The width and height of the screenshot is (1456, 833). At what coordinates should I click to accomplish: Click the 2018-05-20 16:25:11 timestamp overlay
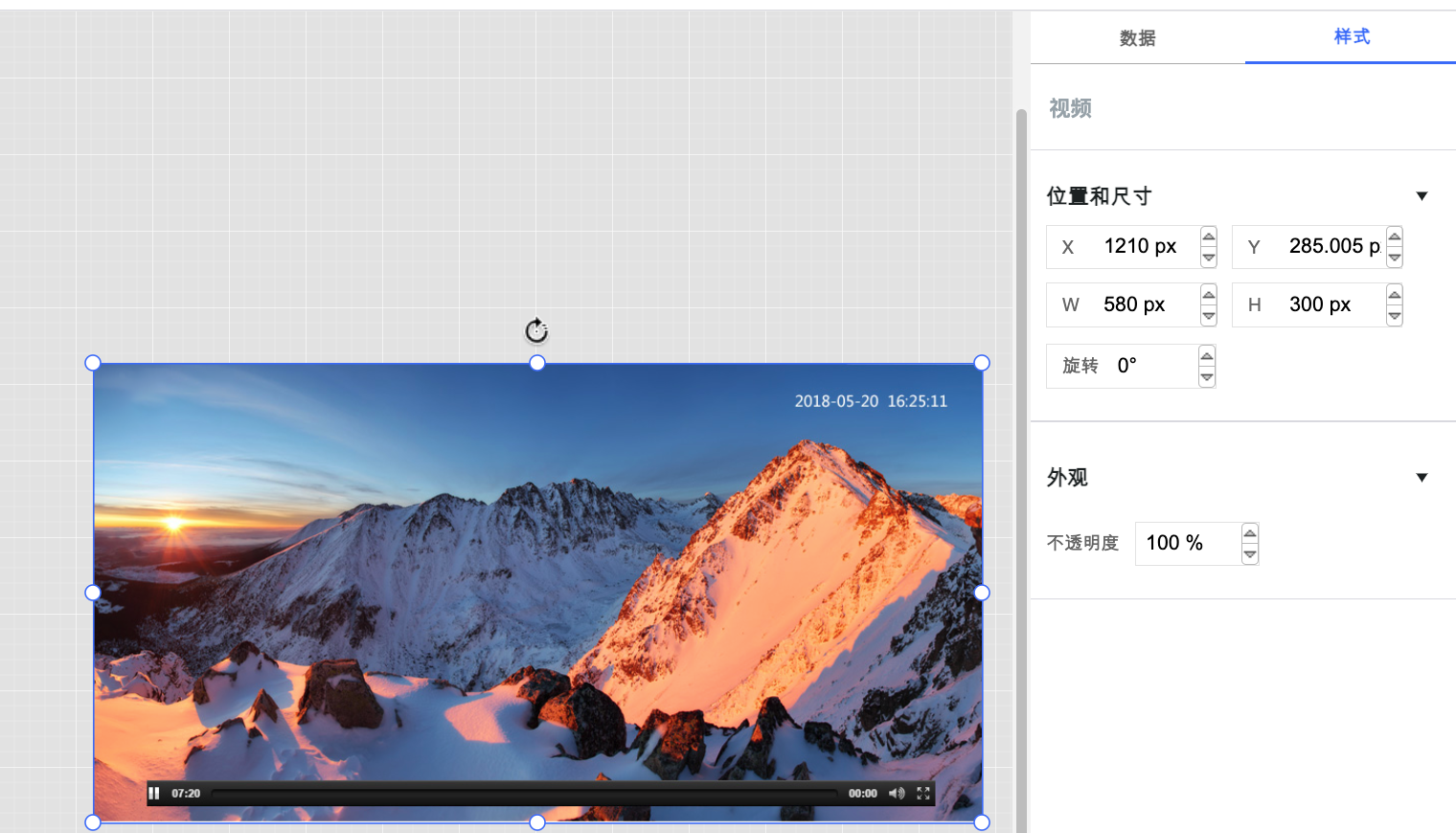(x=871, y=401)
